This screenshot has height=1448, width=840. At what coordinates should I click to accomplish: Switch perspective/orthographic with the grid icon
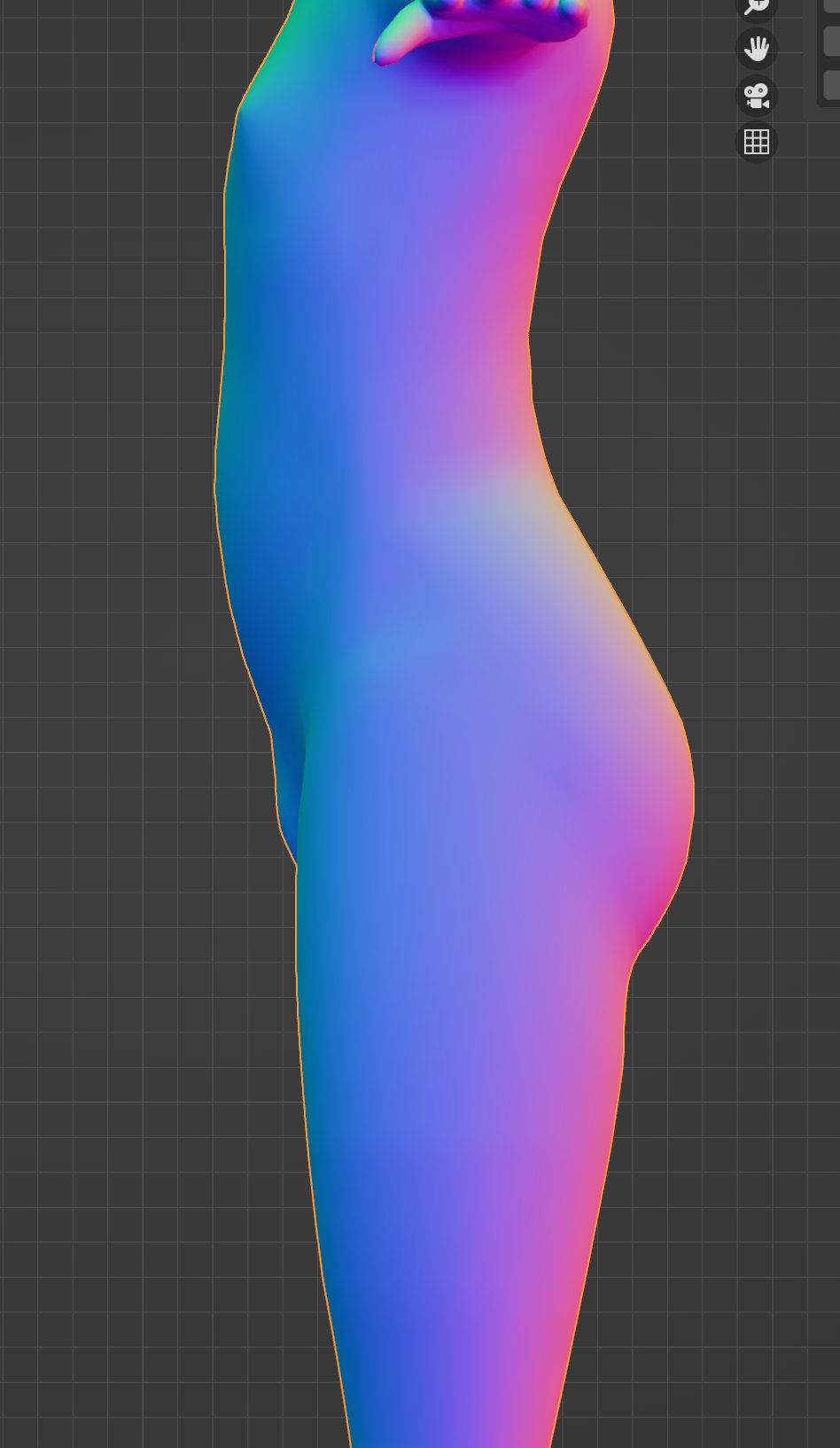tap(757, 142)
